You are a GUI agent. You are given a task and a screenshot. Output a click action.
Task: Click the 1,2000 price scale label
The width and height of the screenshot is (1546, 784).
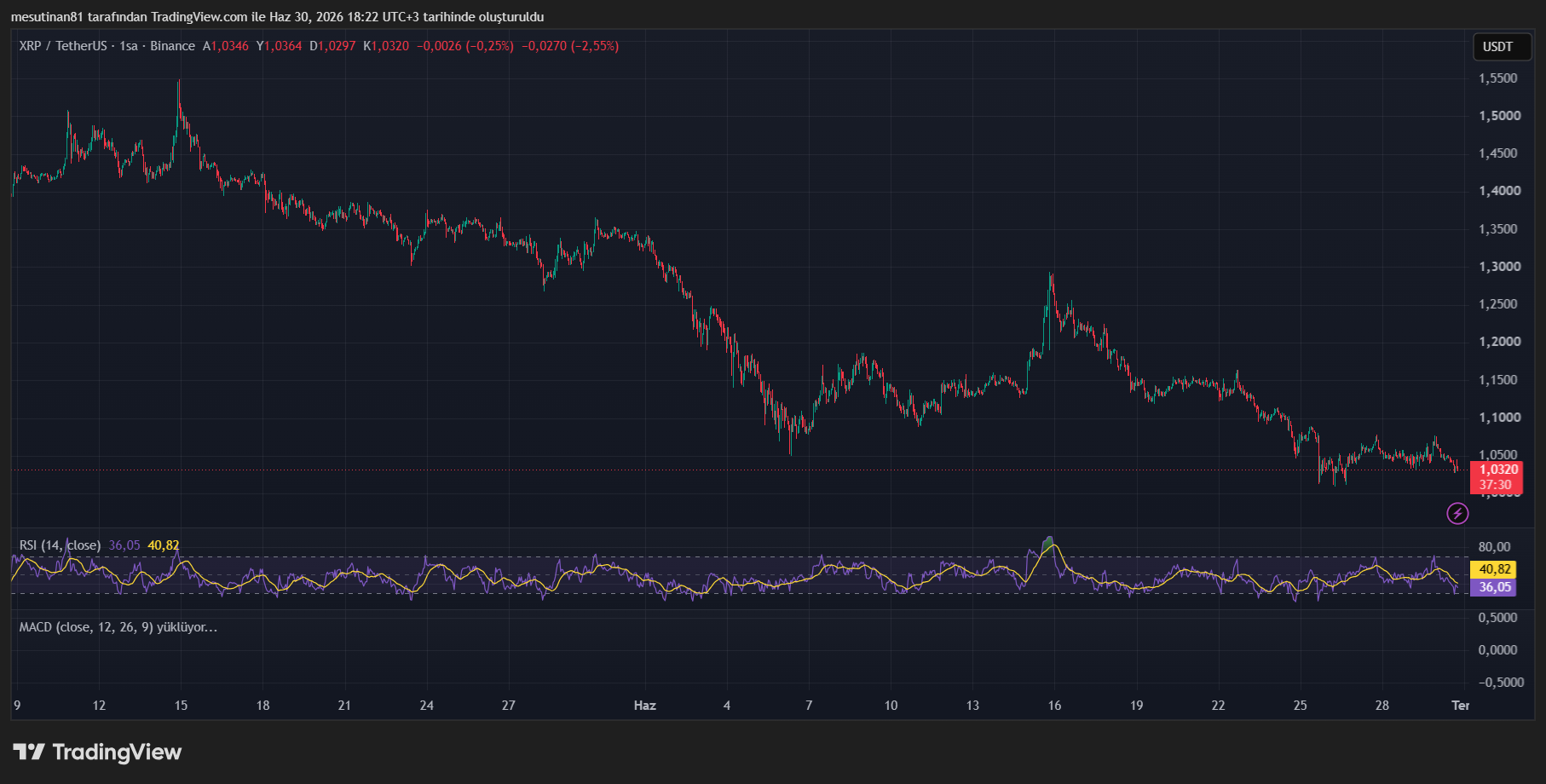(1499, 342)
